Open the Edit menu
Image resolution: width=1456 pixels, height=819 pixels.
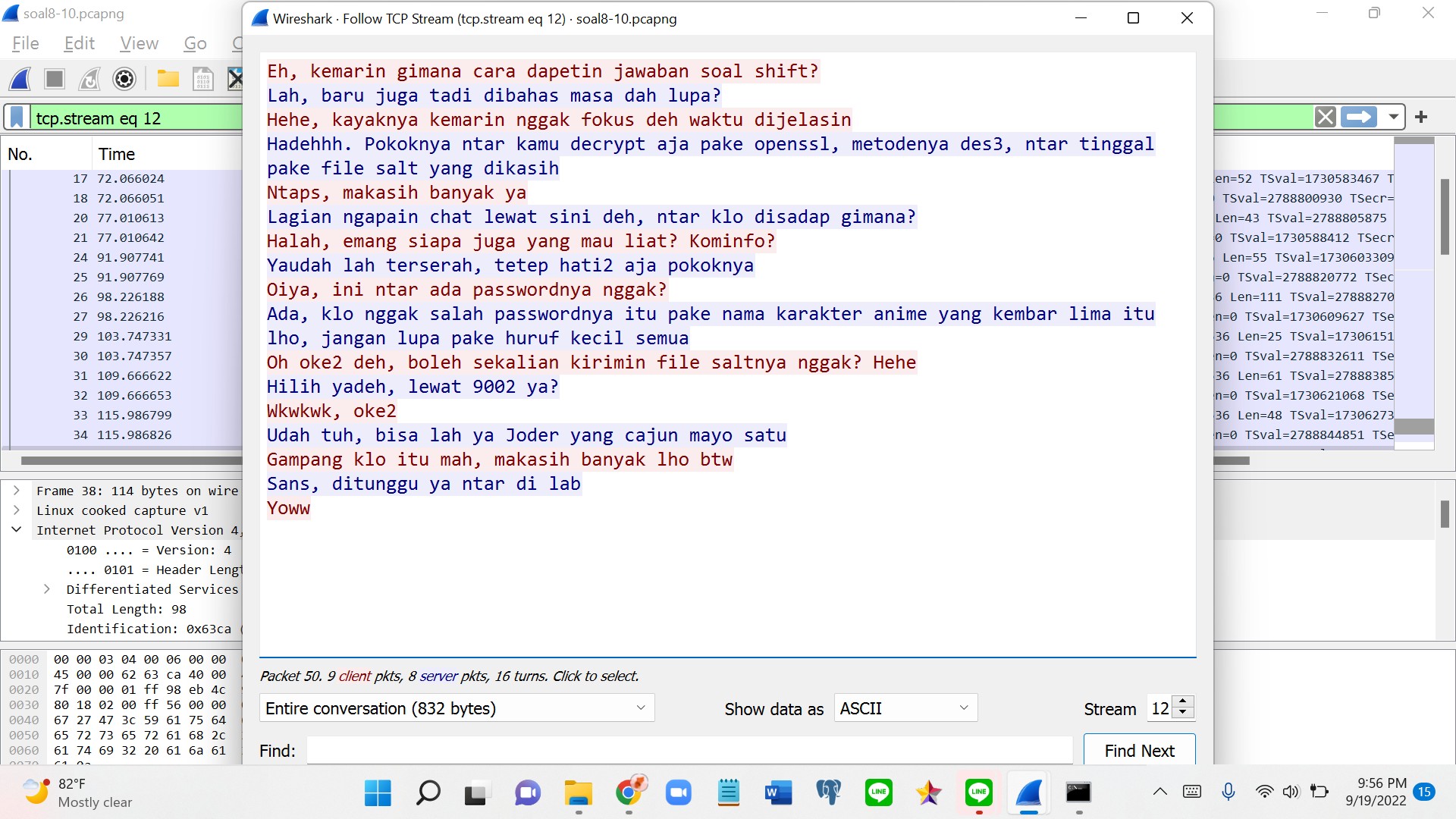[x=79, y=43]
